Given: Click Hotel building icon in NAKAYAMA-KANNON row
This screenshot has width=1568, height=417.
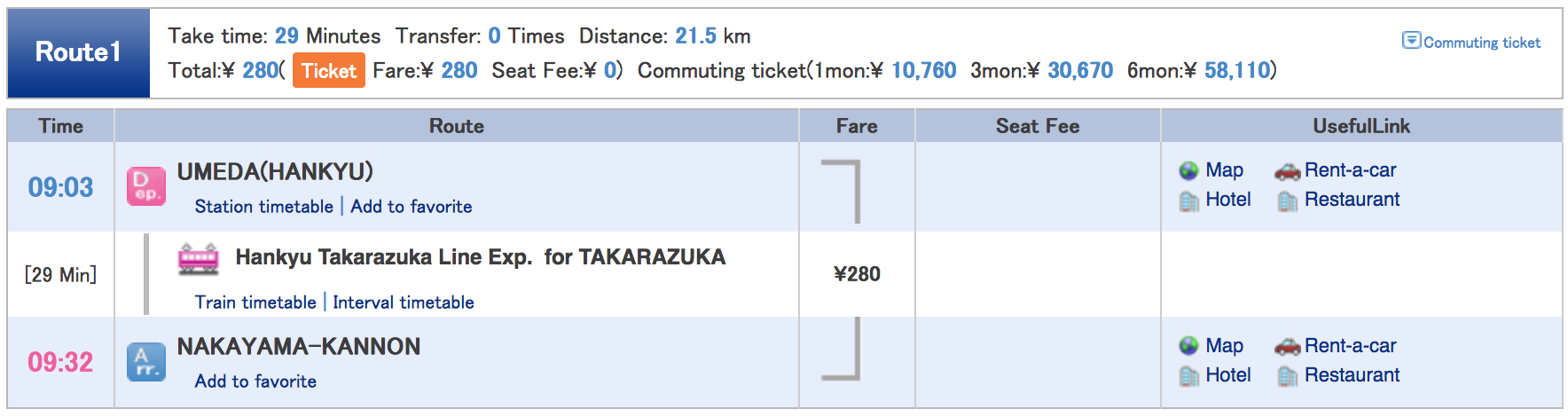Looking at the screenshot, I should (1189, 376).
